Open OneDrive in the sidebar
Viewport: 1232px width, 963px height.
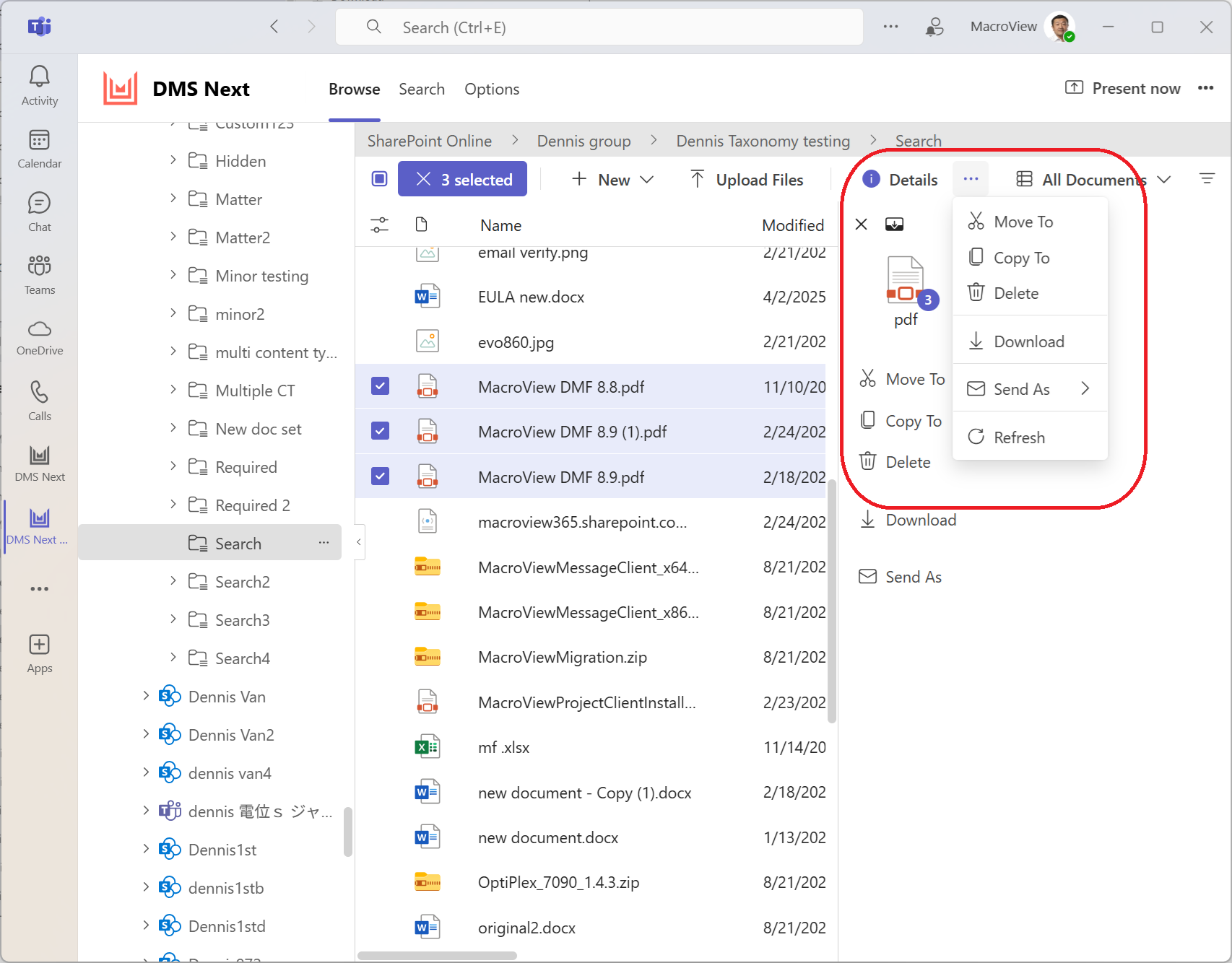pyautogui.click(x=39, y=338)
